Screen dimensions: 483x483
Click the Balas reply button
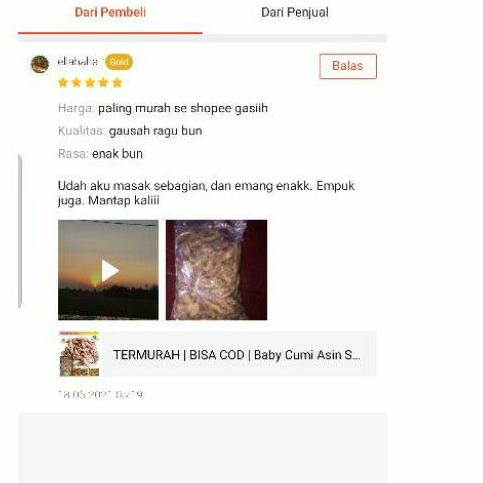[x=348, y=66]
